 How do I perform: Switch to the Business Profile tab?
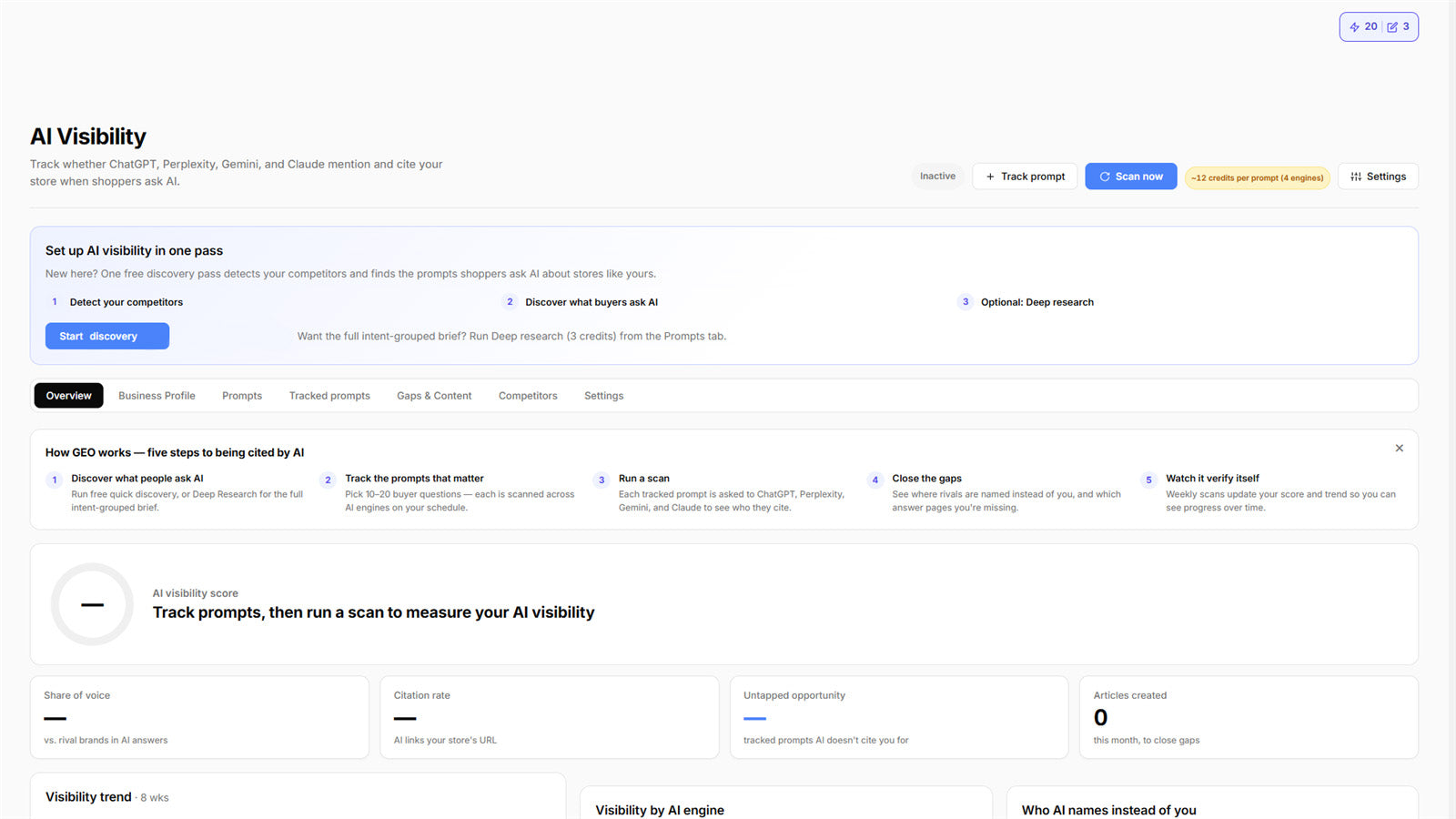(x=157, y=396)
